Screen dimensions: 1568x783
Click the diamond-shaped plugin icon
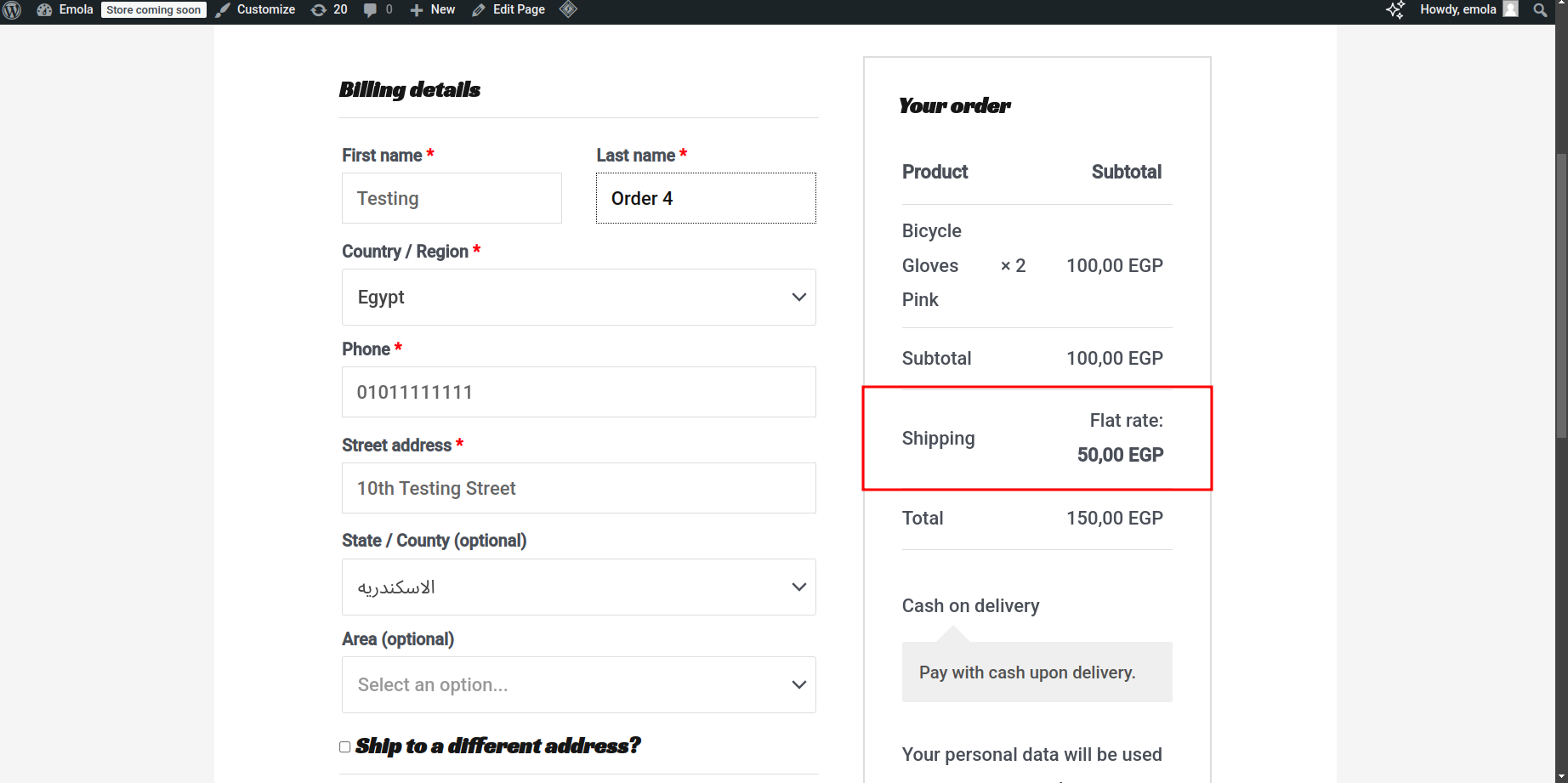pyautogui.click(x=569, y=9)
